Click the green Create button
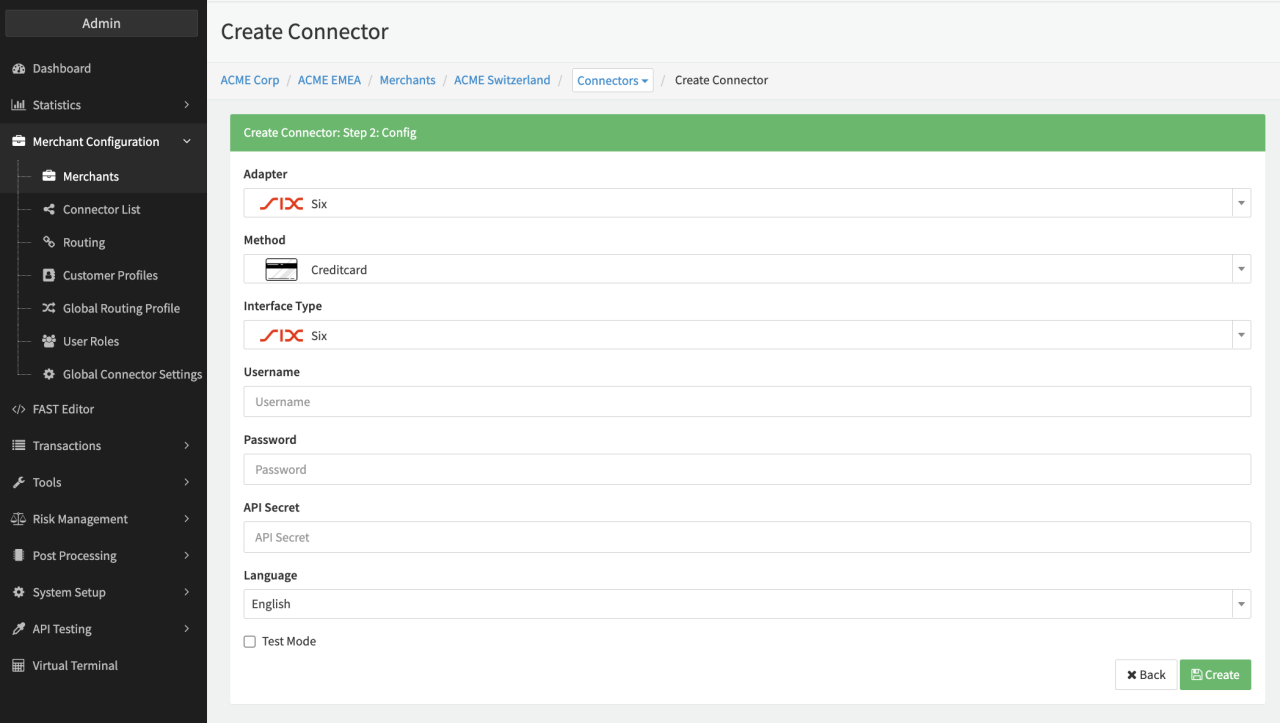 click(x=1214, y=675)
